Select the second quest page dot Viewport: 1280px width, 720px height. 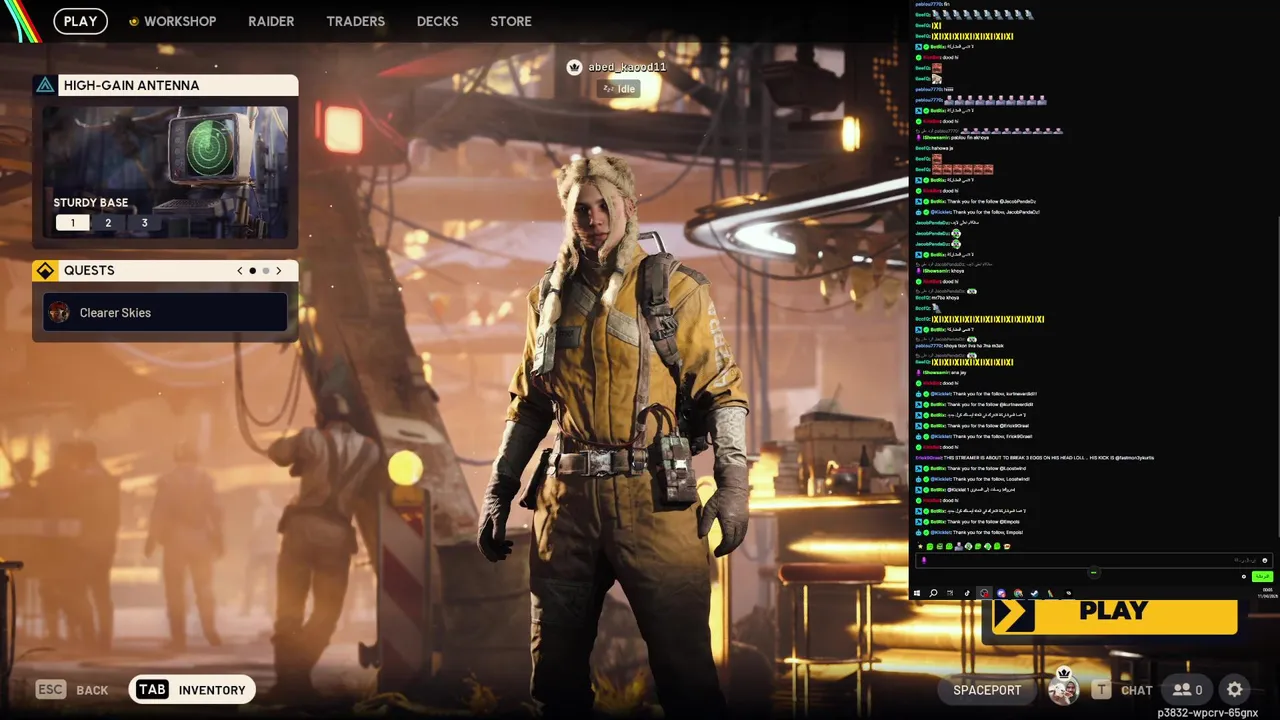pos(265,271)
